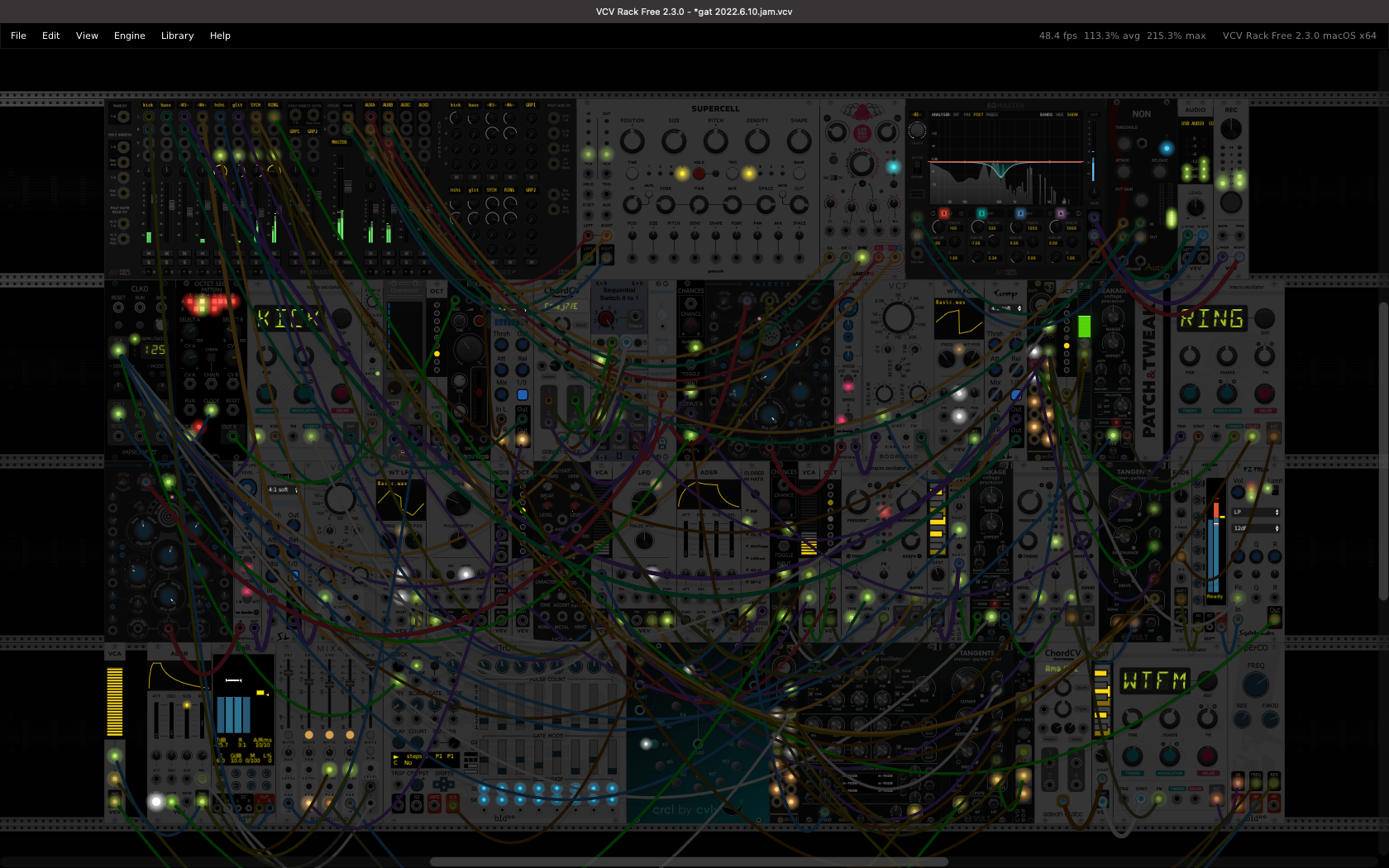Viewport: 1389px width, 868px height.
Task: Set EQMaster analyser to FREEZE
Action: [x=991, y=115]
